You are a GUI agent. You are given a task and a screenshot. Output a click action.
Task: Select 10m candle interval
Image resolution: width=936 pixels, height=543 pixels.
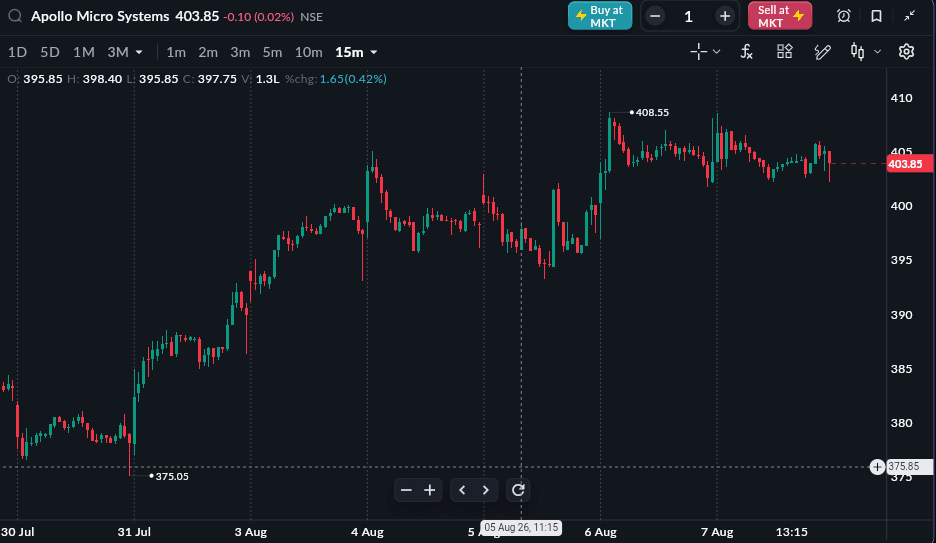tap(309, 53)
